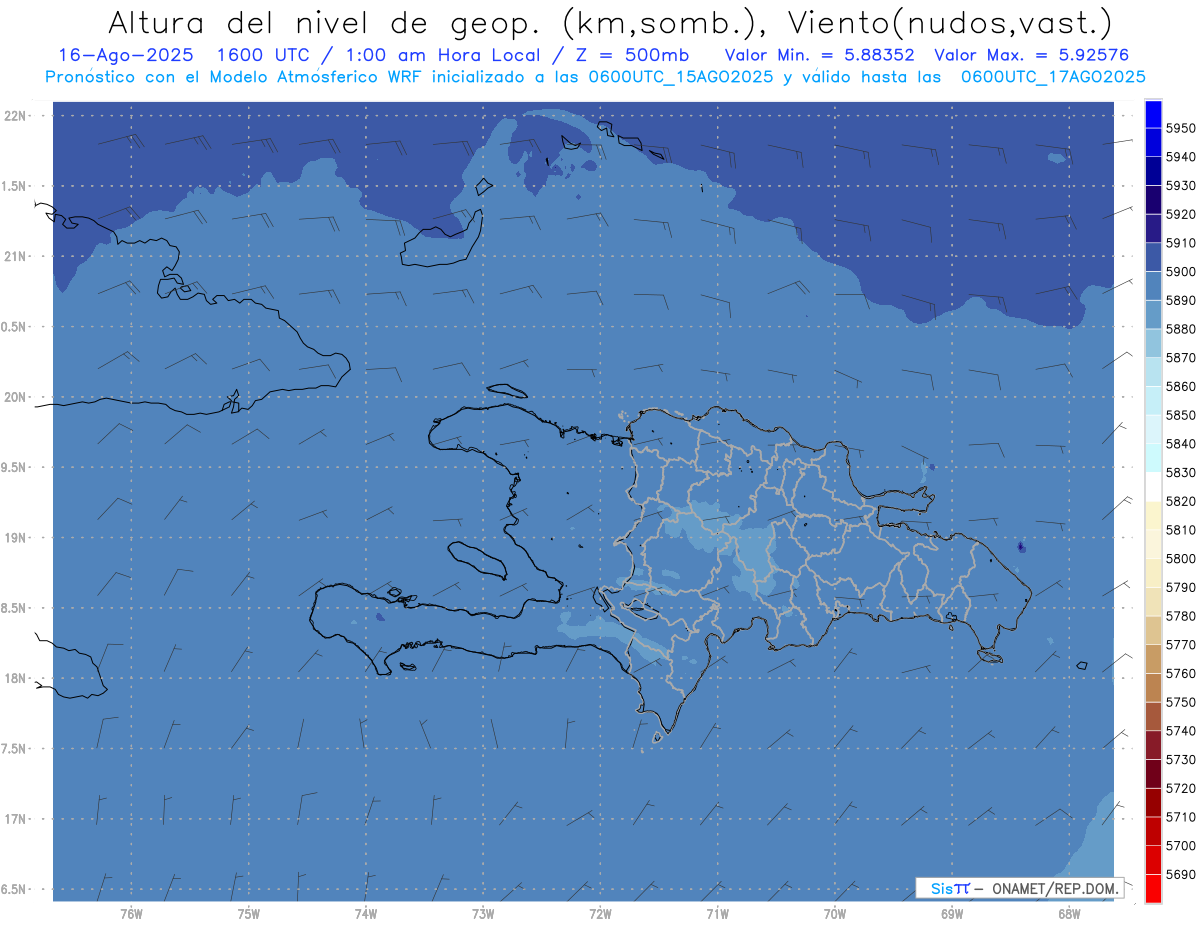
Task: Click the '73W' longitude label
Action: point(483,914)
